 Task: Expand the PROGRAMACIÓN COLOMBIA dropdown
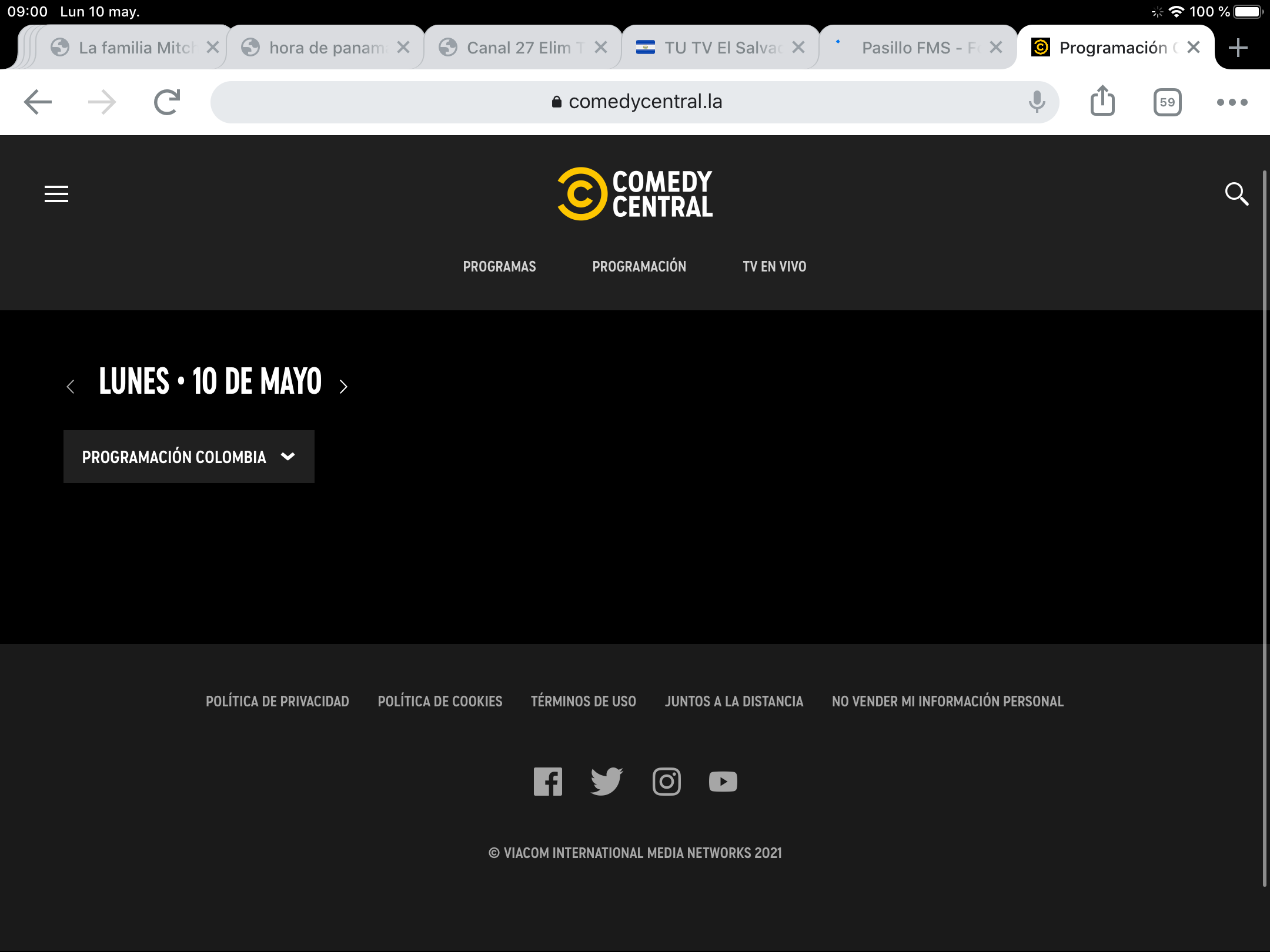[189, 457]
